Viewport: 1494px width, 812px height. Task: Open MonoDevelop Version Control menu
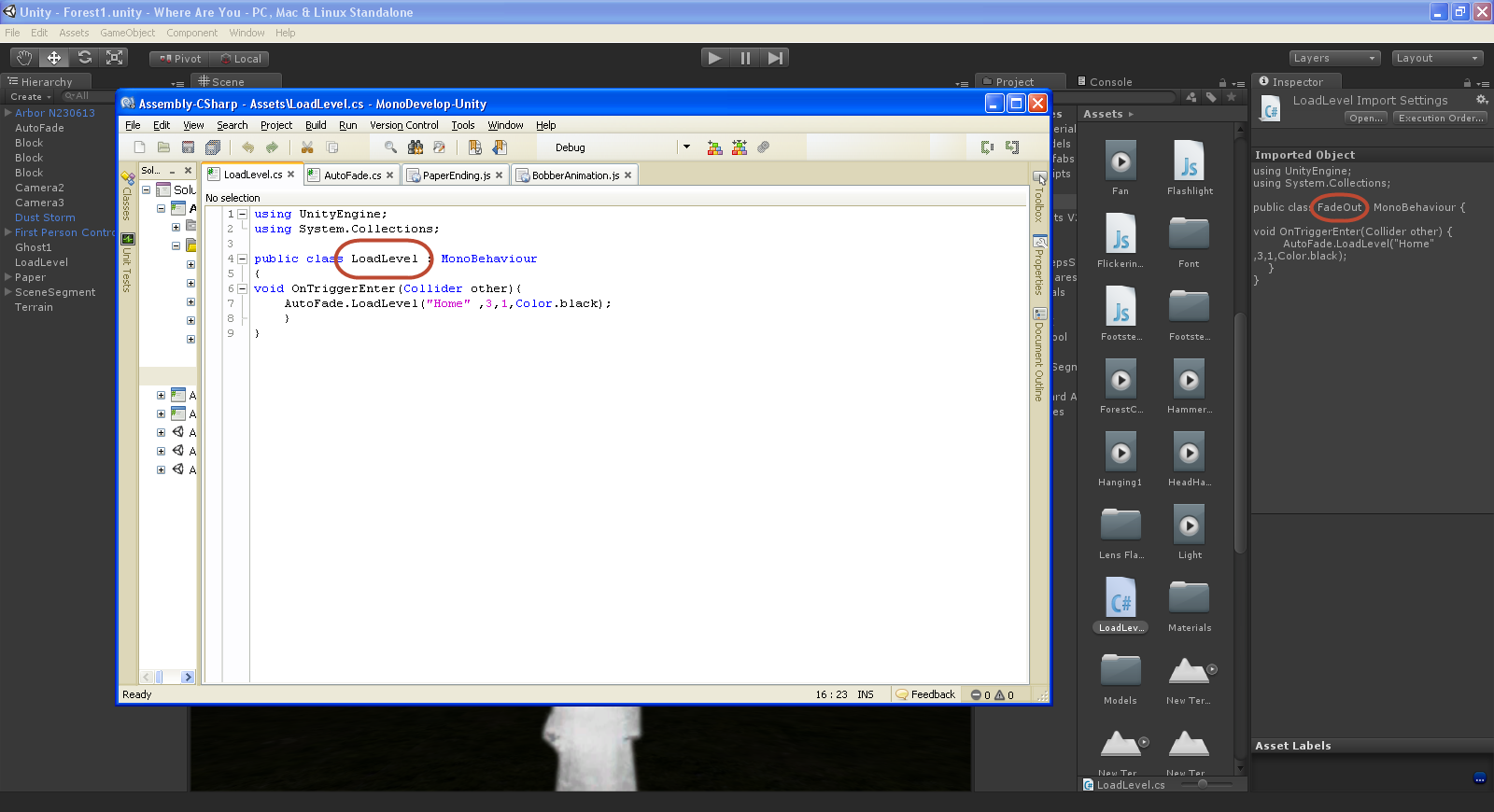403,125
